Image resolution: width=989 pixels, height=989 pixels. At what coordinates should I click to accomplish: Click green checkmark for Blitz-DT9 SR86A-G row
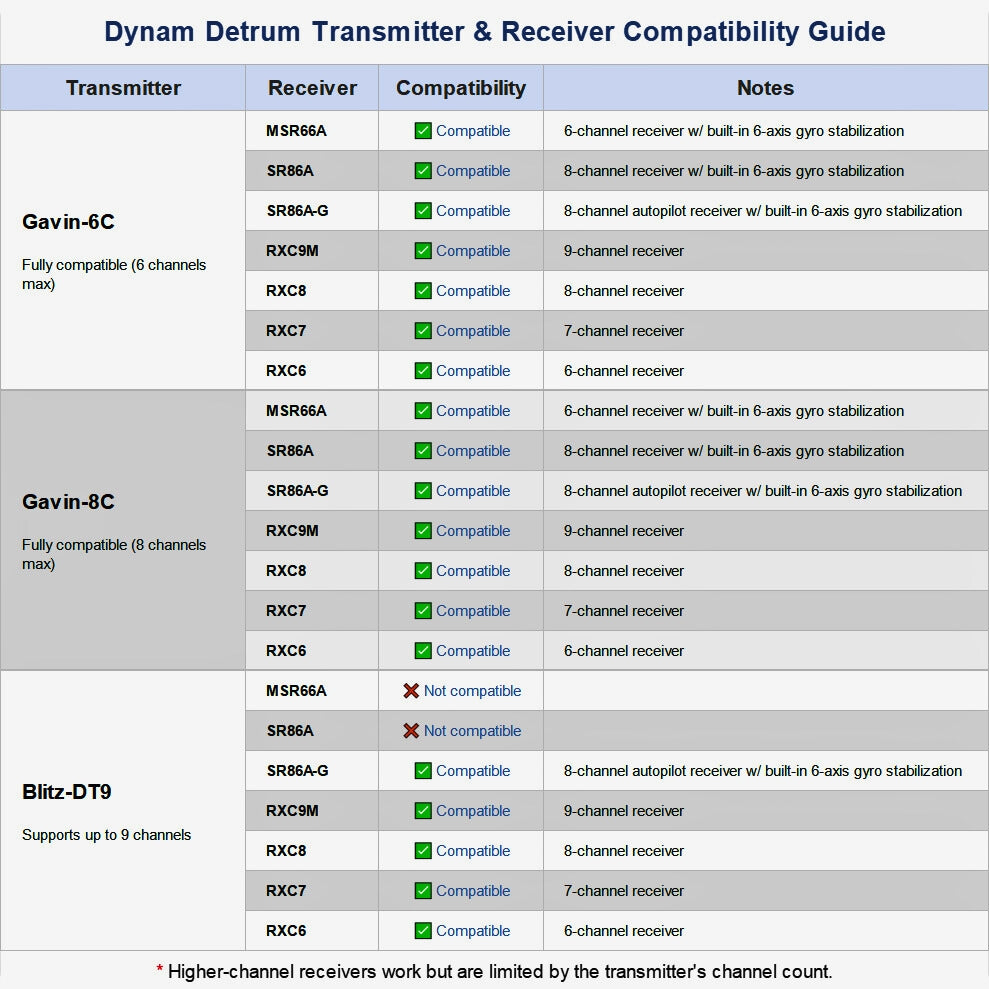click(x=423, y=771)
